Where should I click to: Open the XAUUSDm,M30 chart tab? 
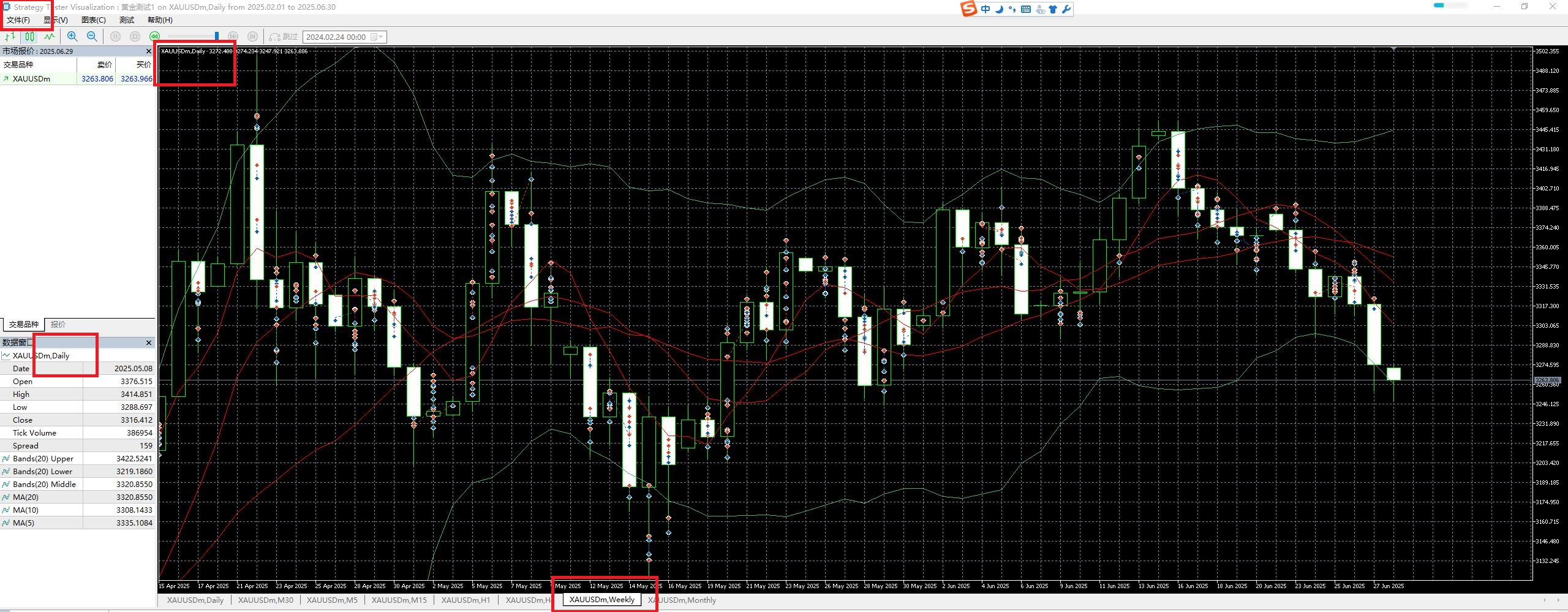pos(266,600)
